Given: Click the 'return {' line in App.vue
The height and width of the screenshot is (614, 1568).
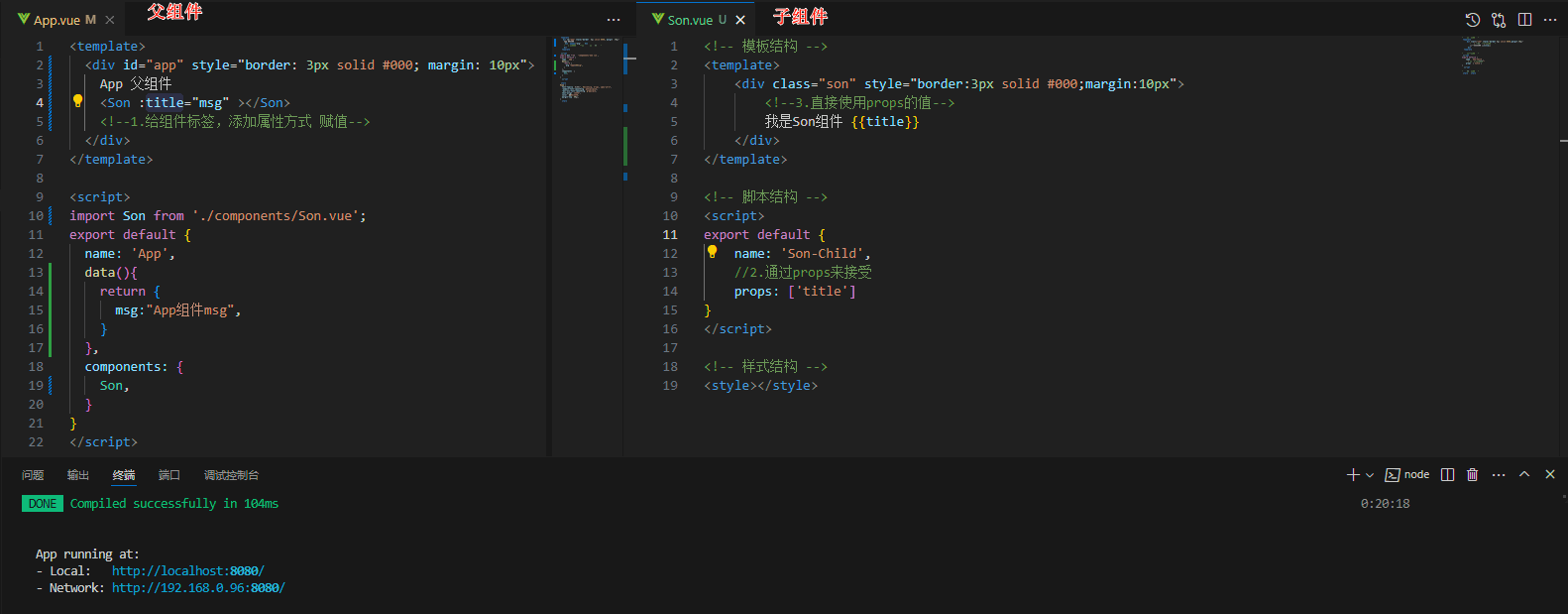Looking at the screenshot, I should tap(130, 291).
